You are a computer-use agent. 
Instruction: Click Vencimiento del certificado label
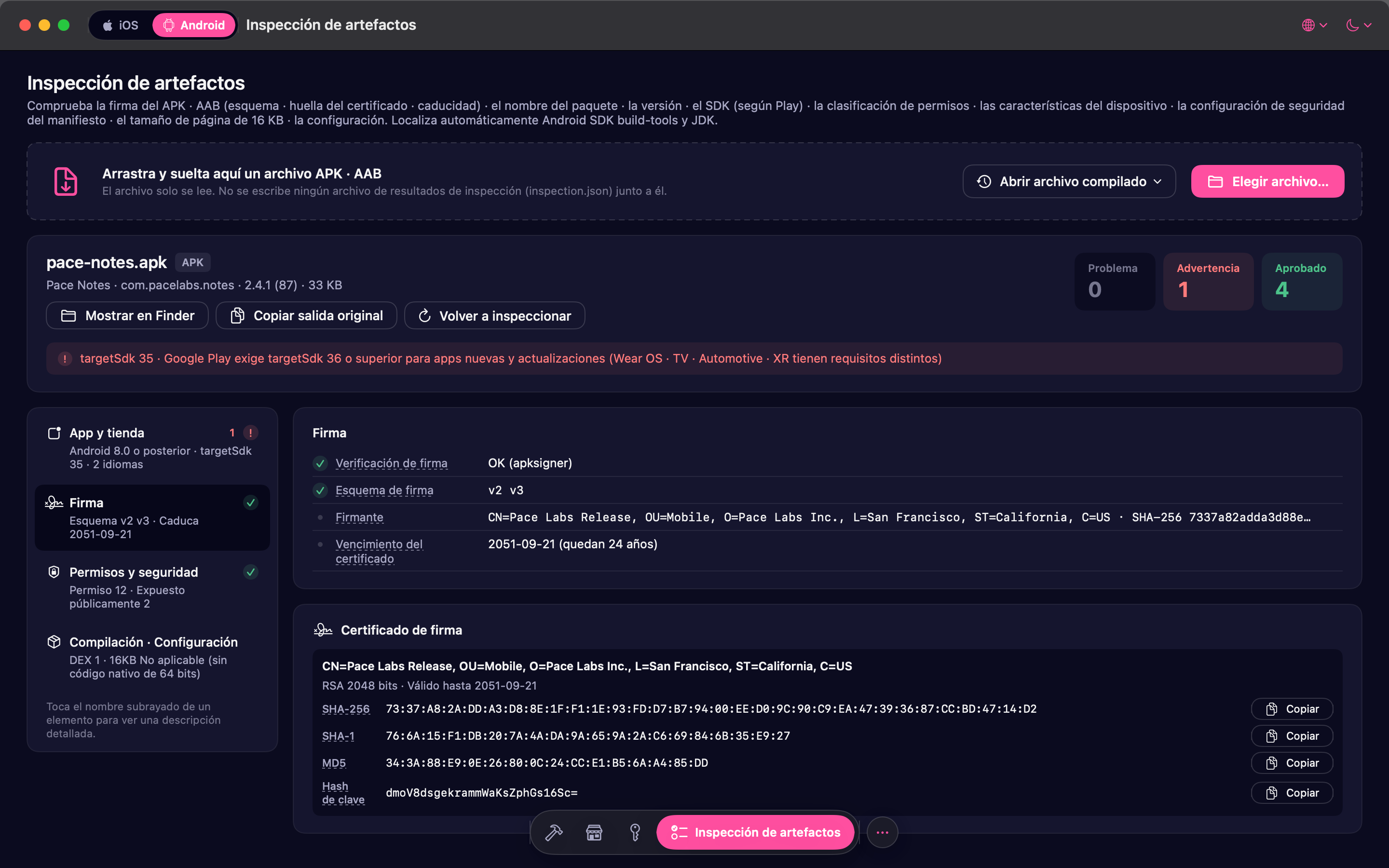coord(380,551)
